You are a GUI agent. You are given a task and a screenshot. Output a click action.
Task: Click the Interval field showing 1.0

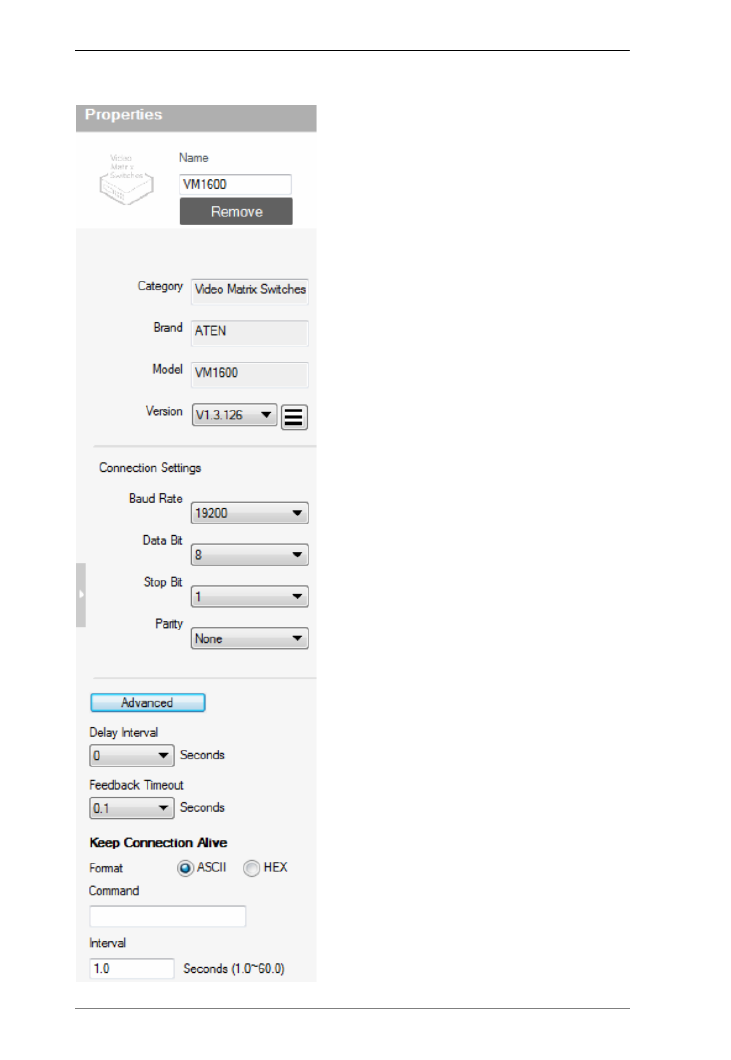pos(132,969)
